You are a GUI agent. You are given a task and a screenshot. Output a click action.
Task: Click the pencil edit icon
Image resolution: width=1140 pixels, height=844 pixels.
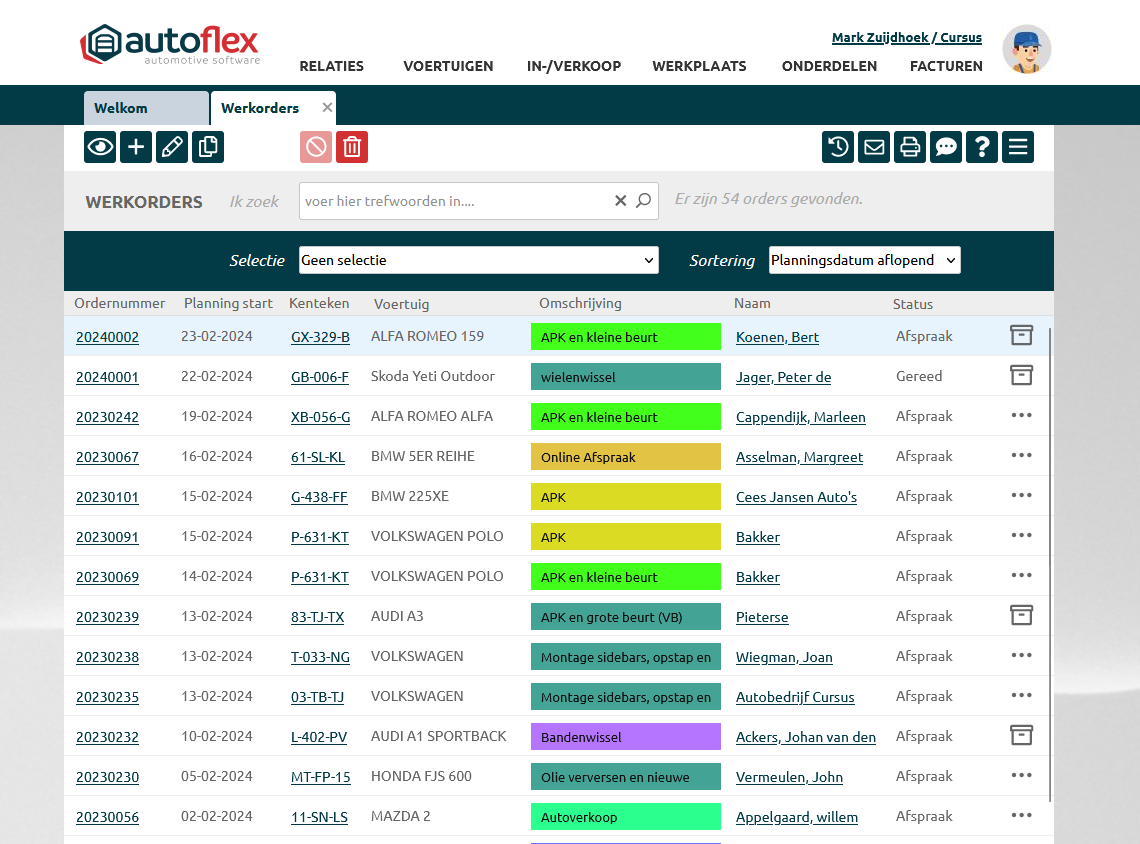172,147
